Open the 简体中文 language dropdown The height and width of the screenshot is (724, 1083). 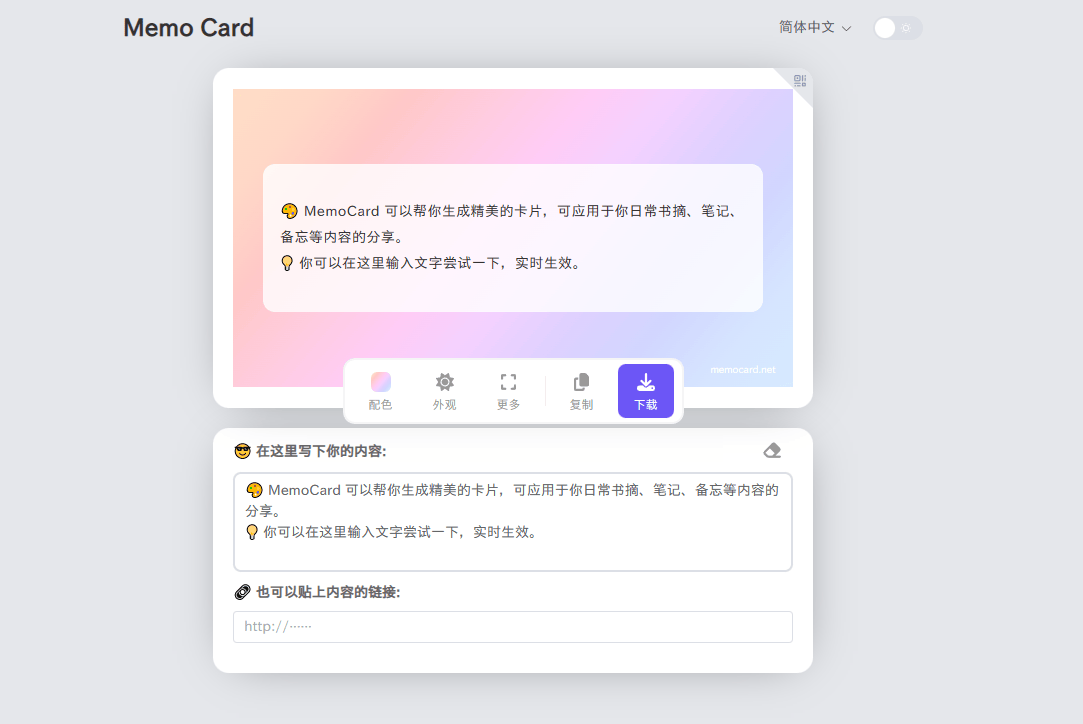813,27
